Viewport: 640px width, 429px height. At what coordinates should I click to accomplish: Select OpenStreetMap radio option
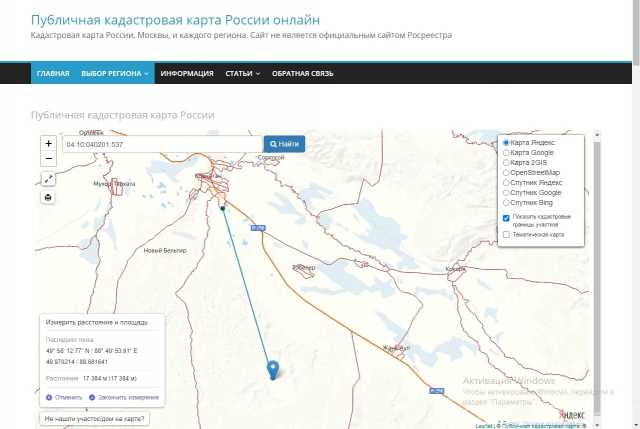(506, 173)
